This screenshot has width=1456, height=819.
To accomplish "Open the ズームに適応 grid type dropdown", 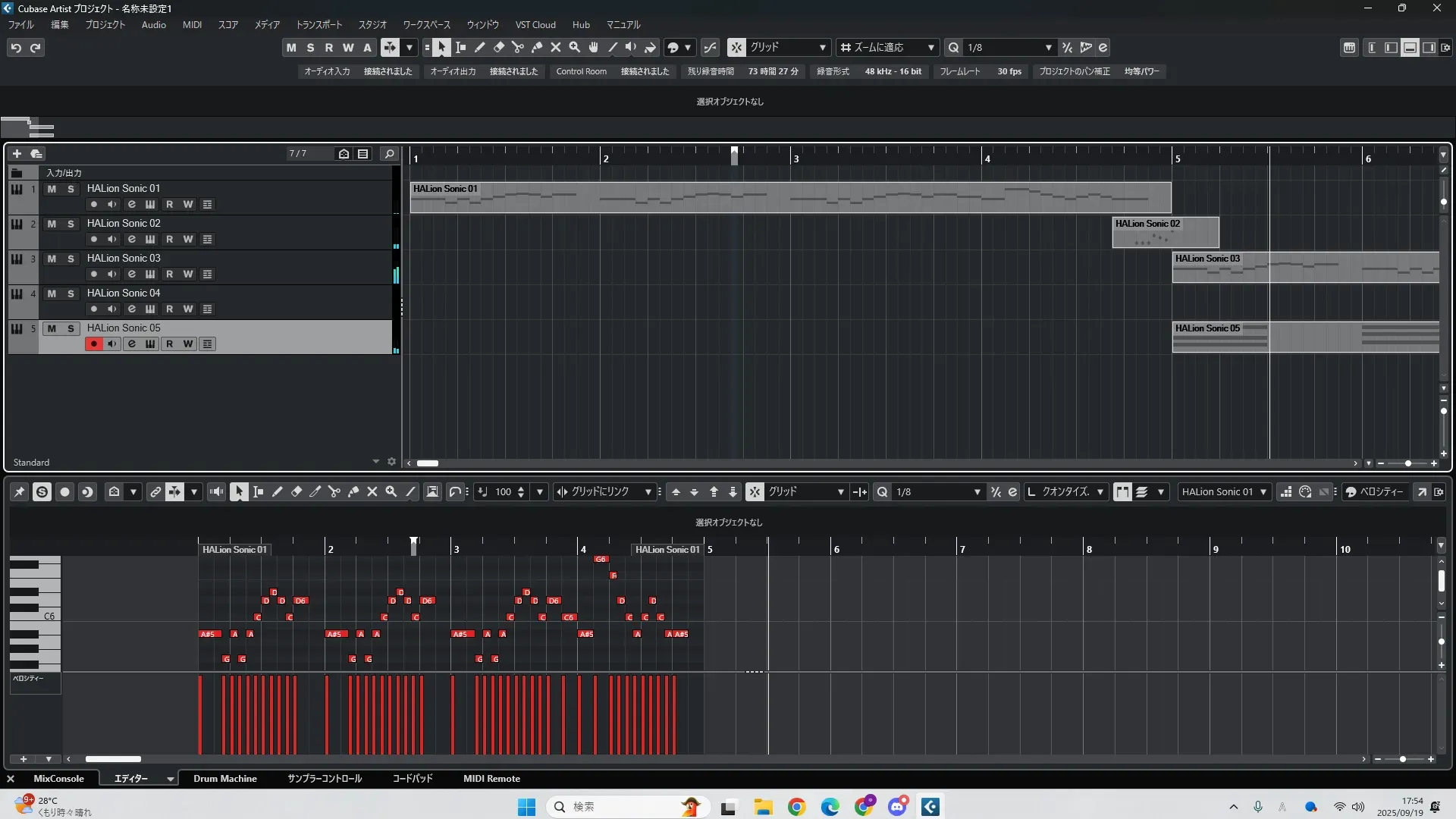I will (930, 48).
